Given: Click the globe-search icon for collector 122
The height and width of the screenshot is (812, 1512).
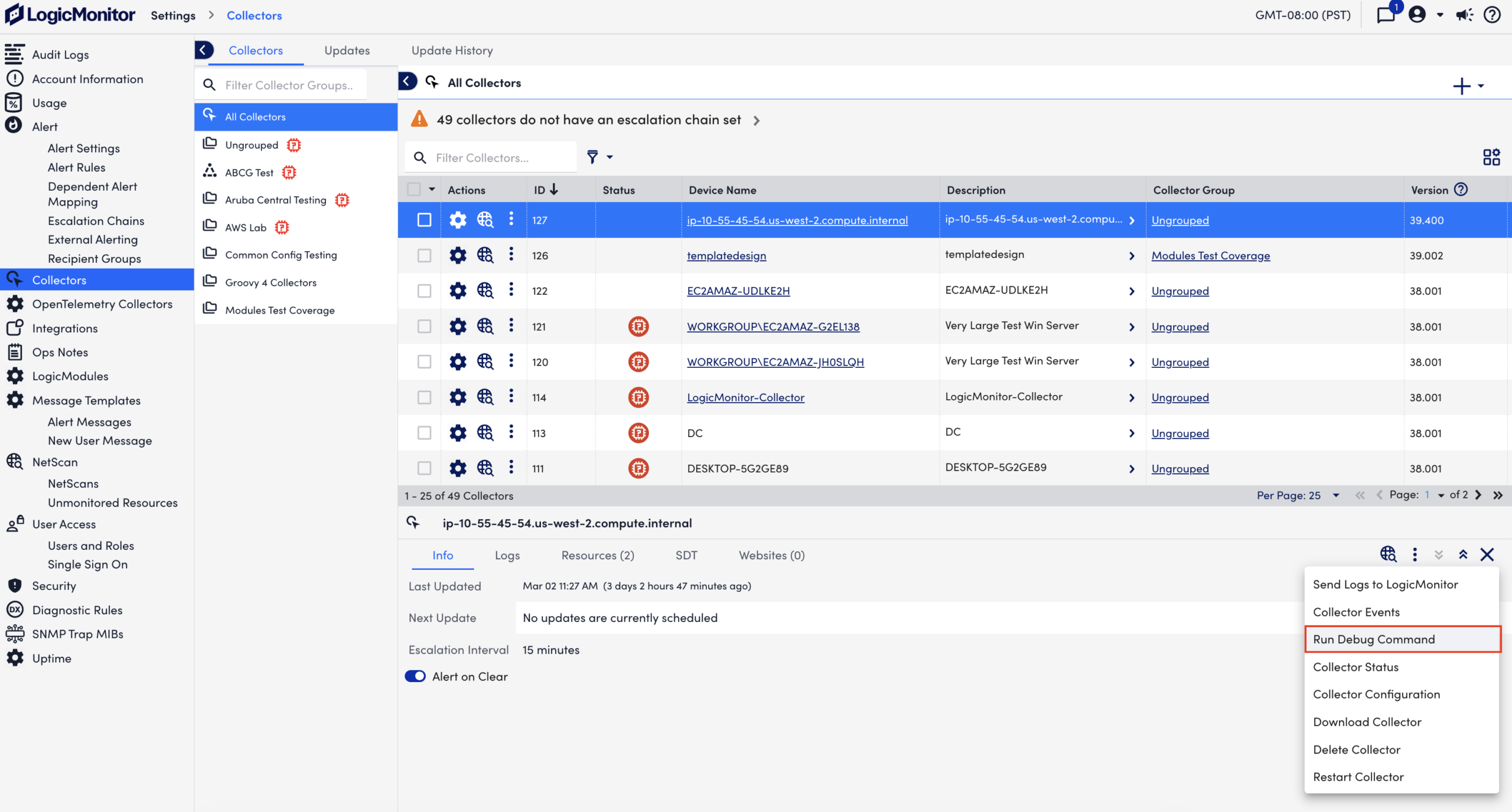Looking at the screenshot, I should coord(485,291).
